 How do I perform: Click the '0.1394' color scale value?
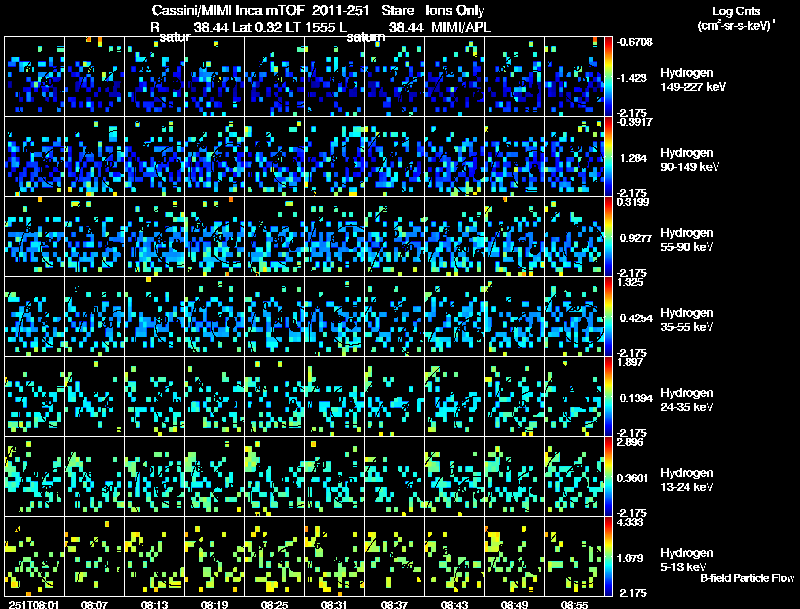636,398
